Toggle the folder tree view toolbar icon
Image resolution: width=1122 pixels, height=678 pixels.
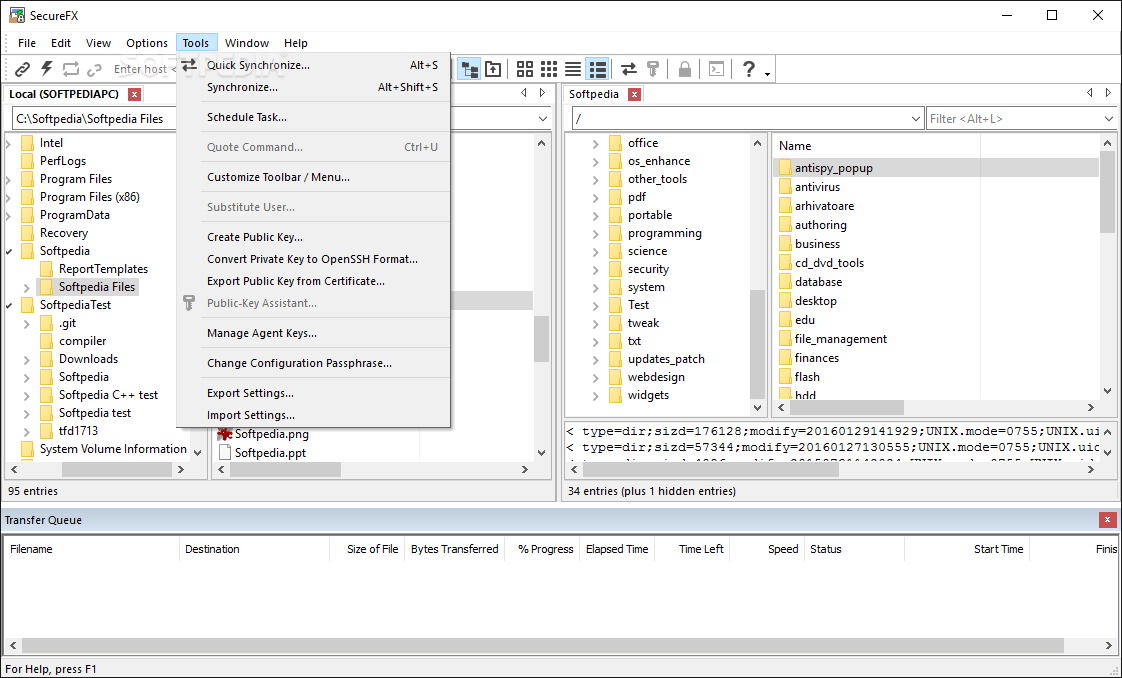pos(470,69)
